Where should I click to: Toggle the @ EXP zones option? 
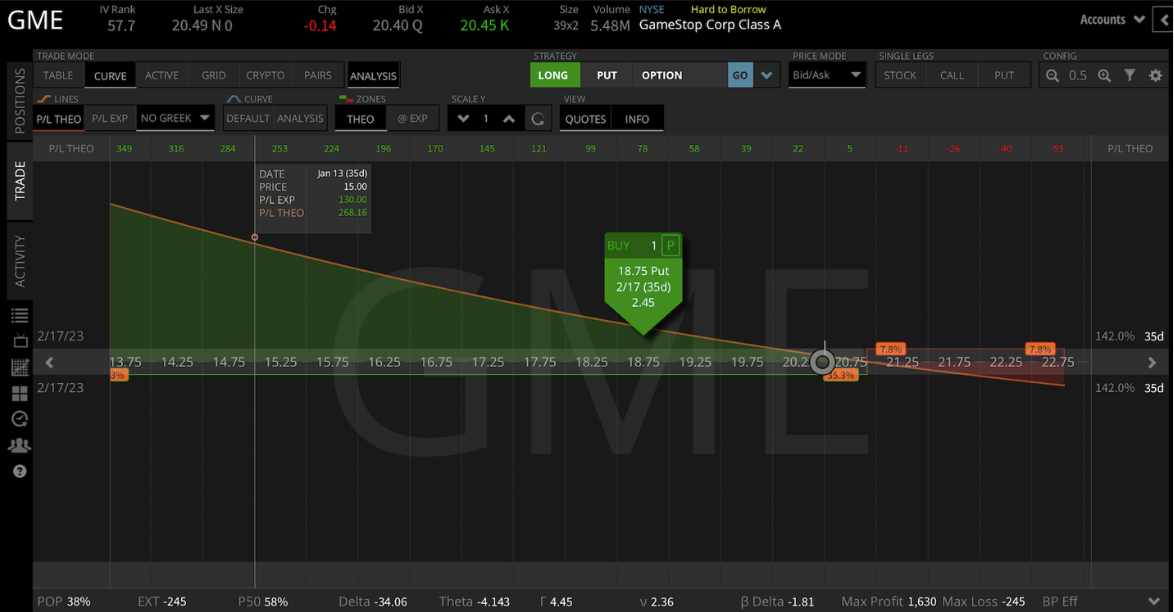[414, 118]
